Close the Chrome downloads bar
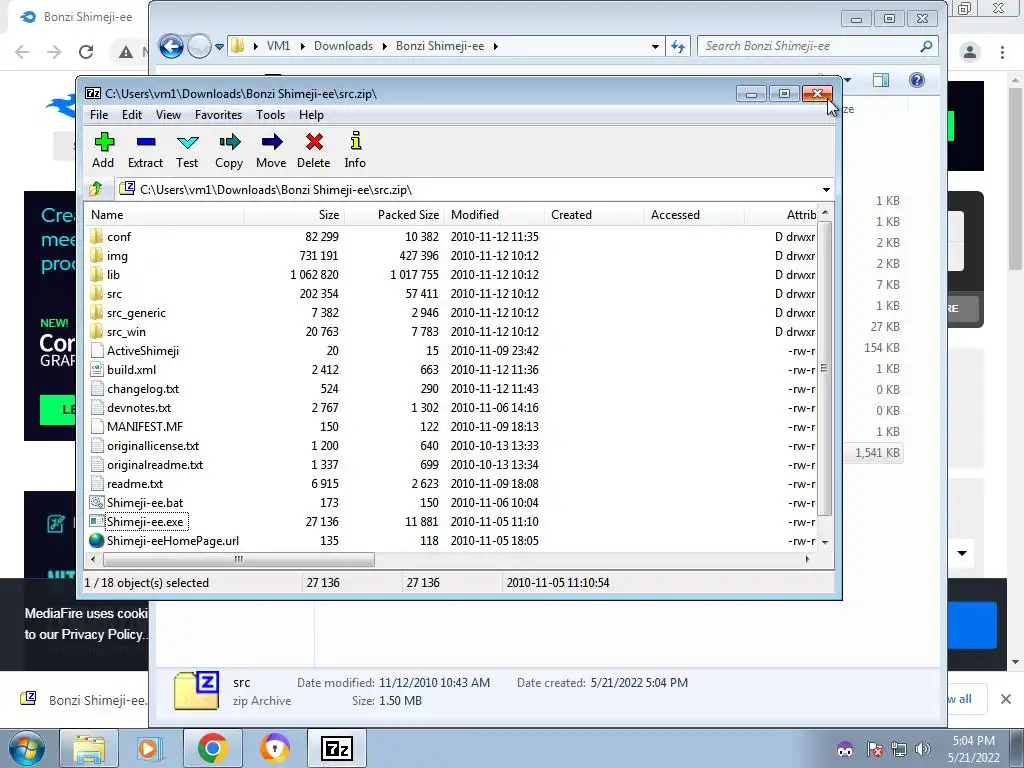This screenshot has height=768, width=1024. coord(1006,699)
